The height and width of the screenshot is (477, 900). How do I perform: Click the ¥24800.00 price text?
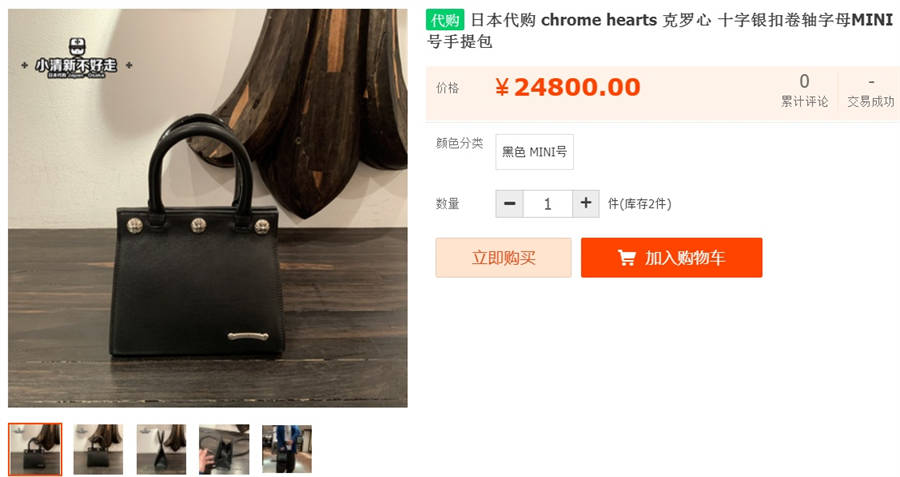pos(568,87)
